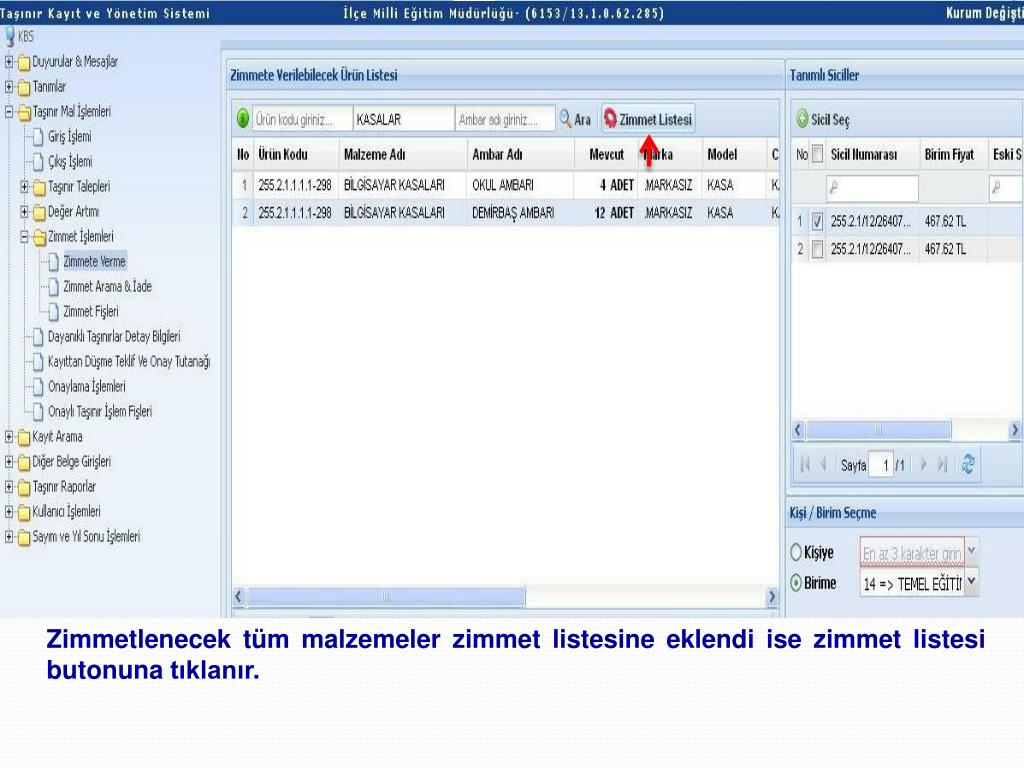Expand Taşınır Talepleri tree node
Screen dimensions: 1024x768
click(24, 187)
